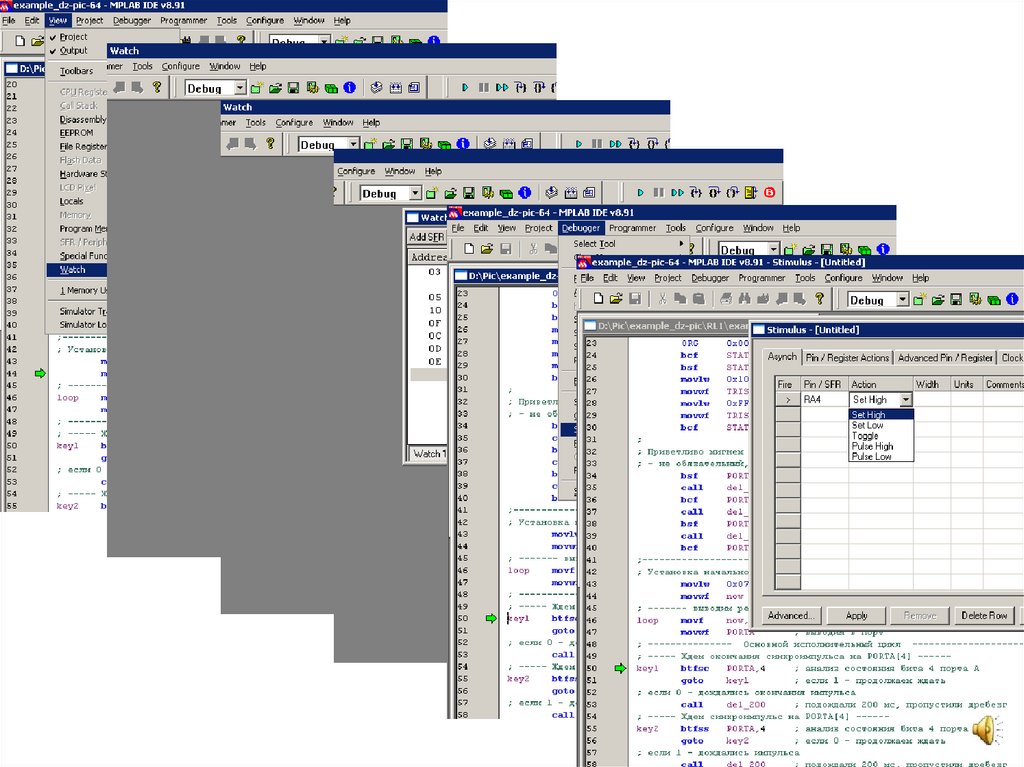Select highlighted Watch entry in View menu
The width and height of the screenshot is (1024, 767).
[76, 270]
